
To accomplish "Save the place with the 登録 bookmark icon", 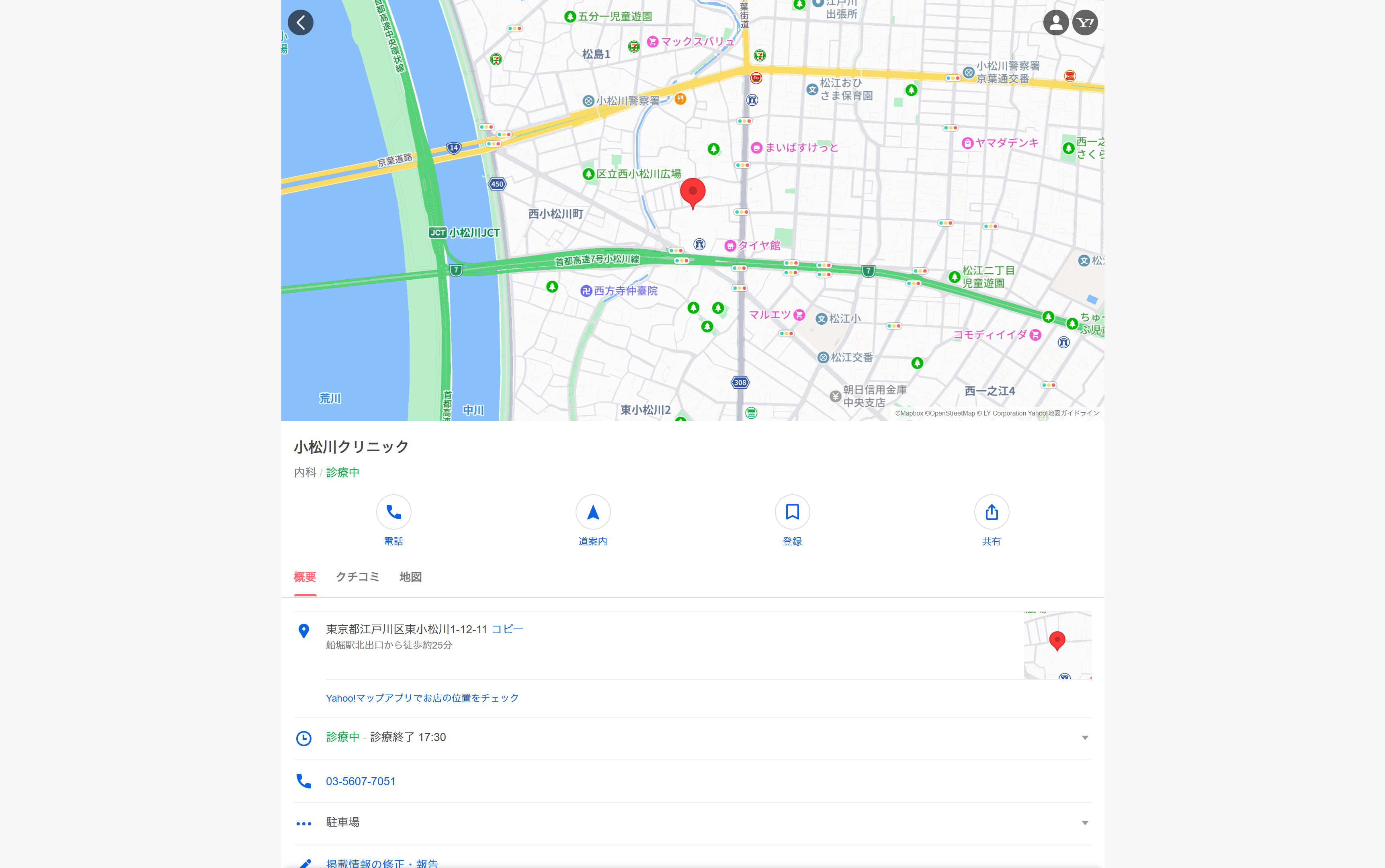I will coord(792,512).
